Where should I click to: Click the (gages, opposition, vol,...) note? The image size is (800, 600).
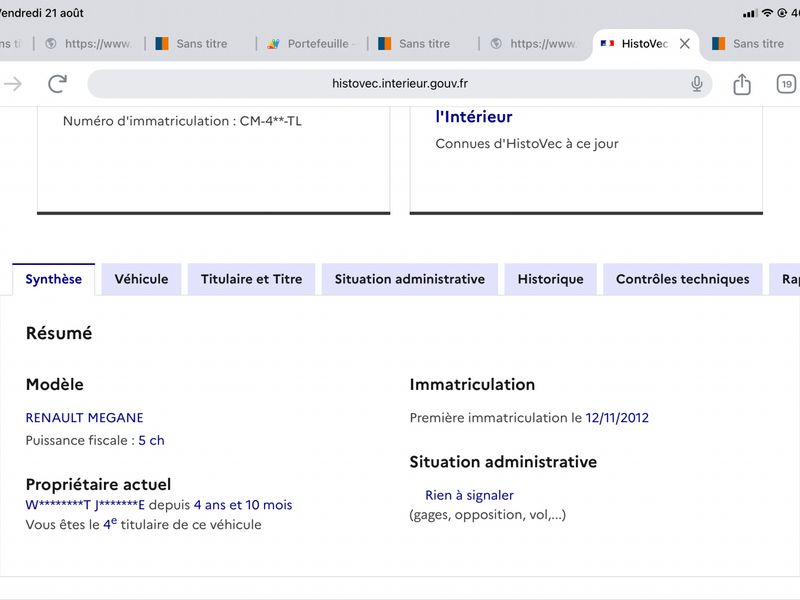tap(488, 515)
